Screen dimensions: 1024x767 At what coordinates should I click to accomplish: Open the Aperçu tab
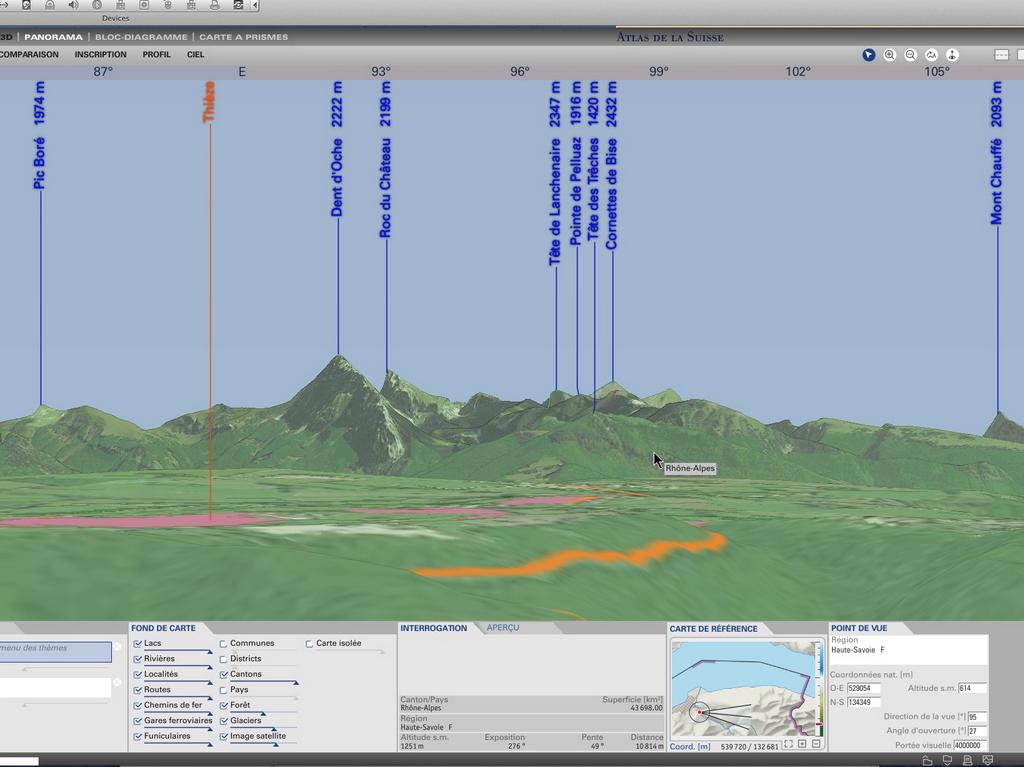point(503,628)
